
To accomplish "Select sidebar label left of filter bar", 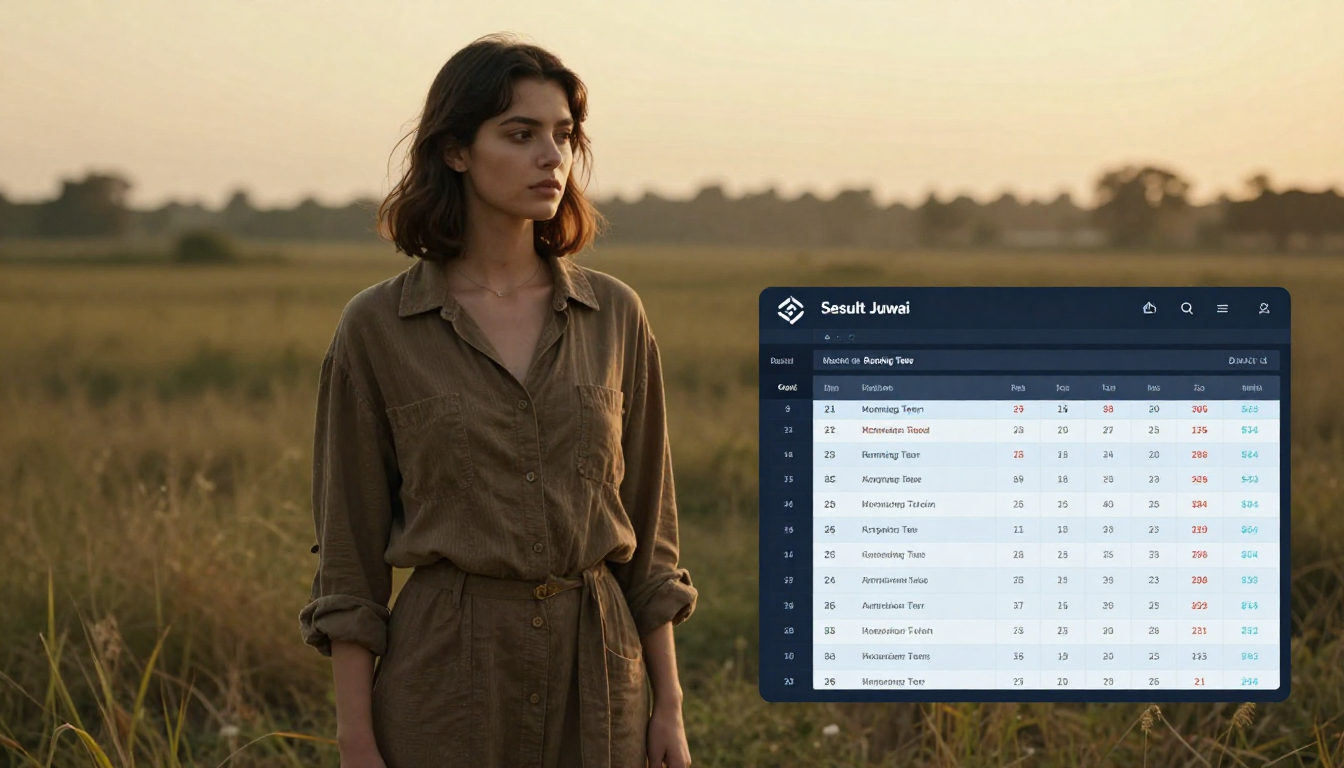I will coord(782,360).
